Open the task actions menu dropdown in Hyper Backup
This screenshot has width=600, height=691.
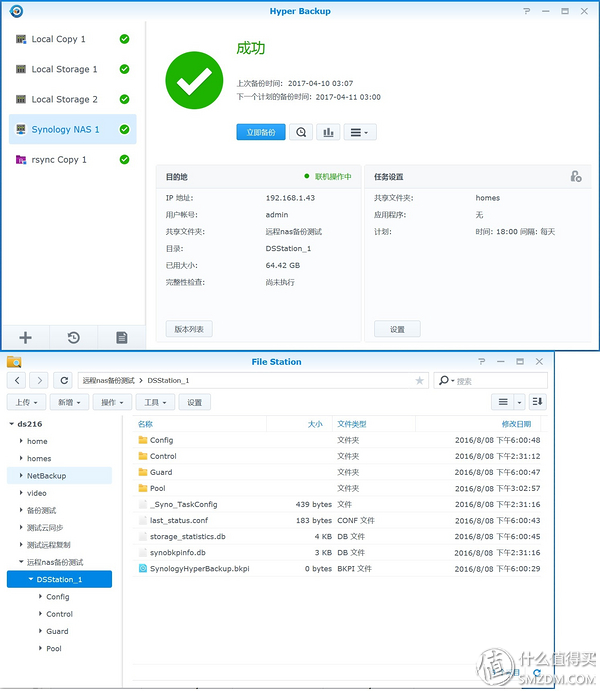pyautogui.click(x=360, y=132)
